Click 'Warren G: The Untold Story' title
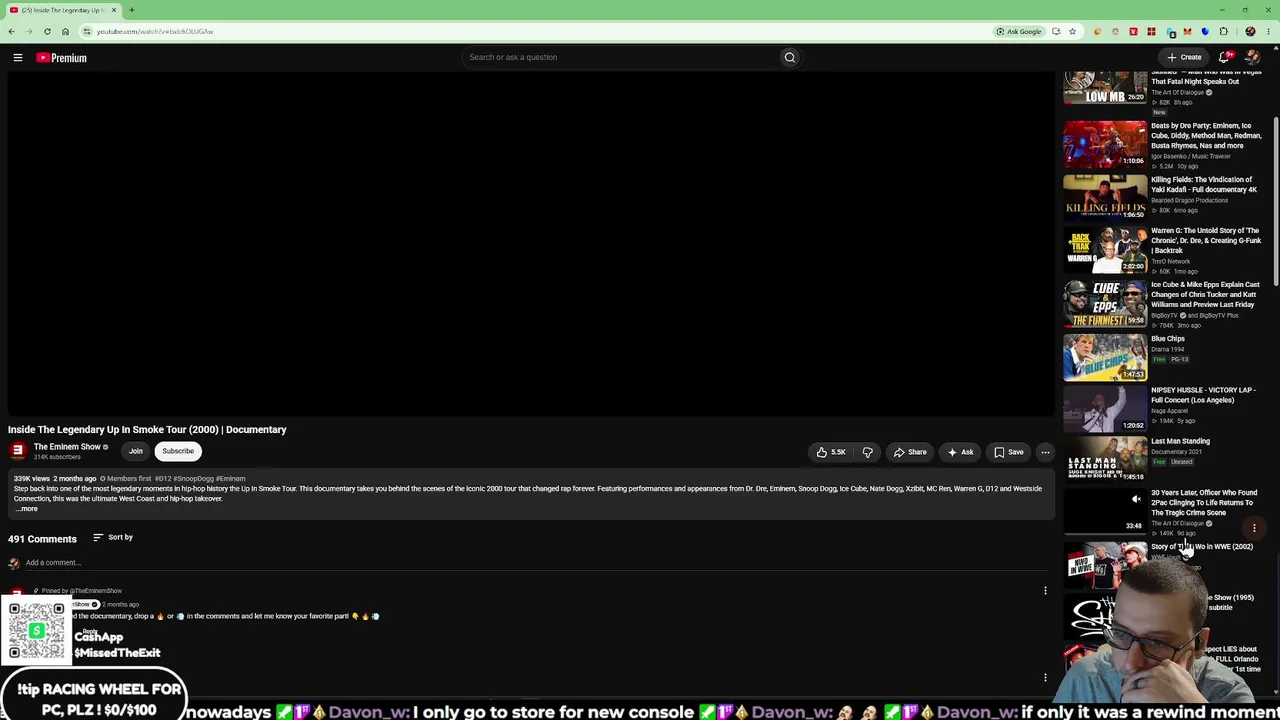This screenshot has height=720, width=1280. pos(1206,241)
